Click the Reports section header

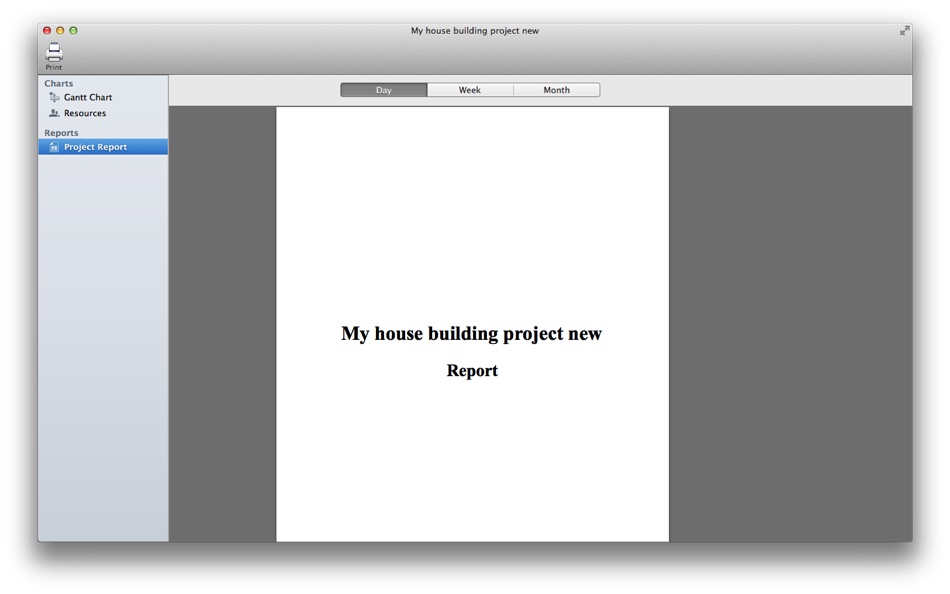click(x=61, y=133)
